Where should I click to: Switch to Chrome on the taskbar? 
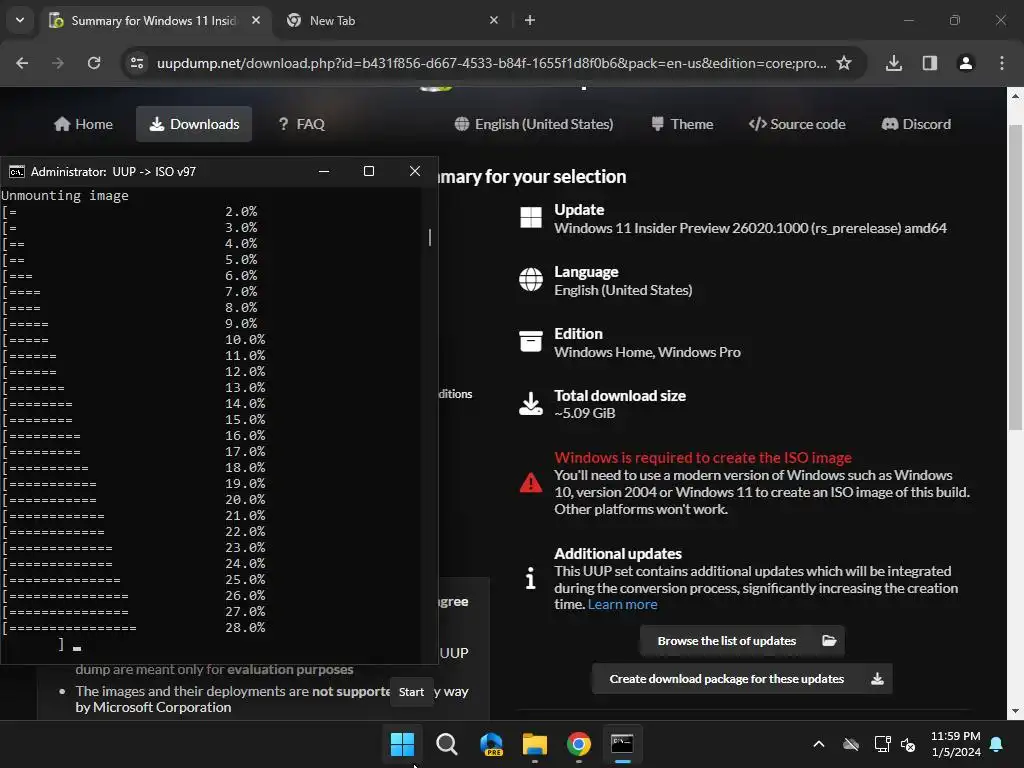(x=579, y=744)
